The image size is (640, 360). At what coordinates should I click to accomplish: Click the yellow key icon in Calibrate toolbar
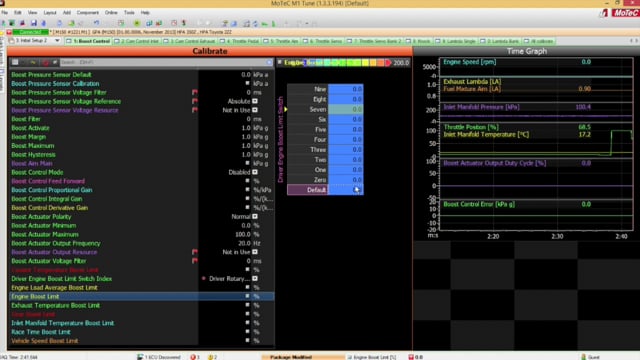33,62
